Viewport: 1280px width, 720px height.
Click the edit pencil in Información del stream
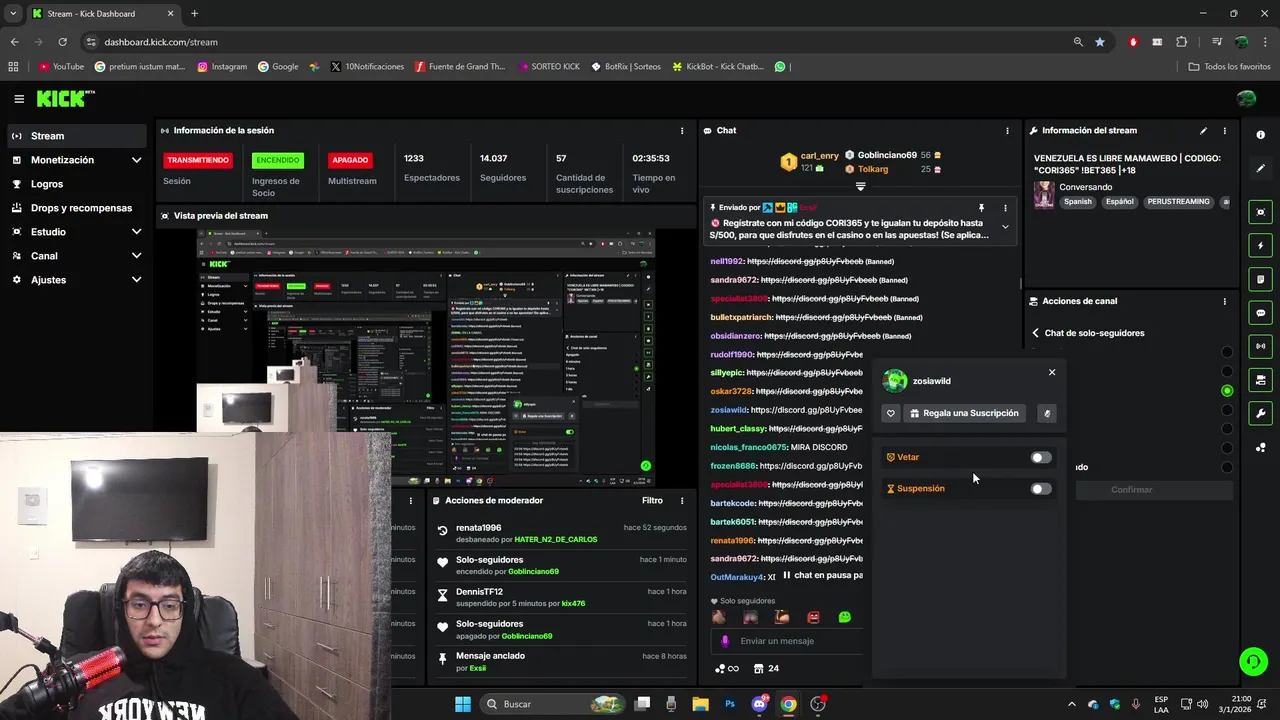tap(1203, 131)
